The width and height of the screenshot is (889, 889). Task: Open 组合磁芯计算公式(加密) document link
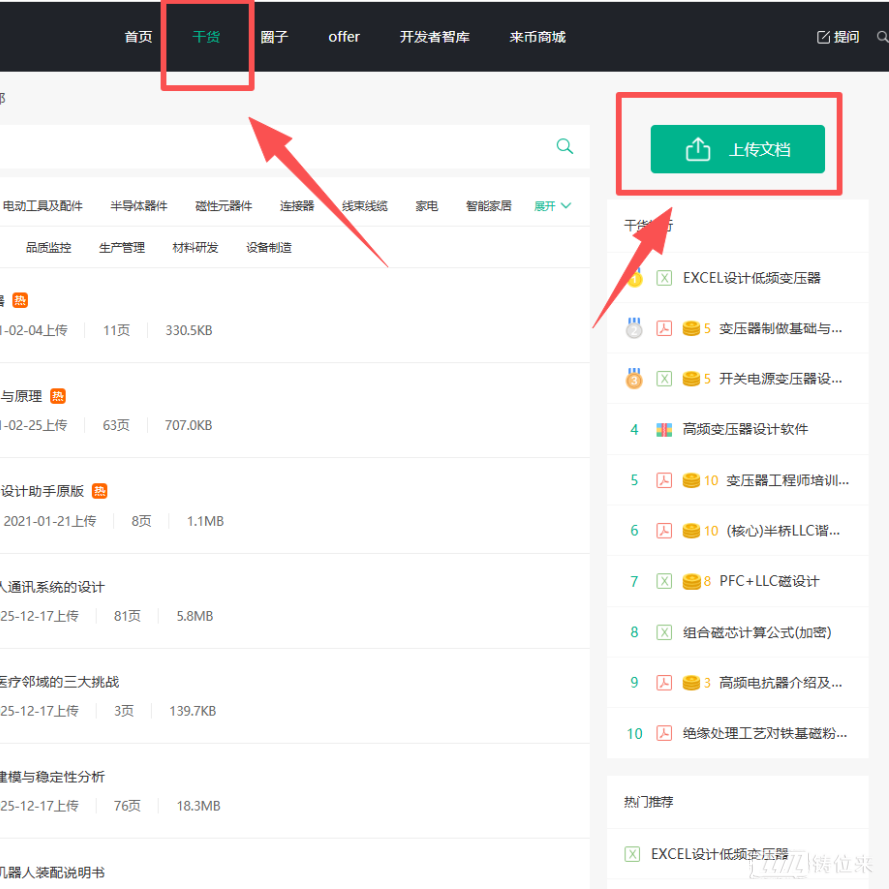coord(757,632)
